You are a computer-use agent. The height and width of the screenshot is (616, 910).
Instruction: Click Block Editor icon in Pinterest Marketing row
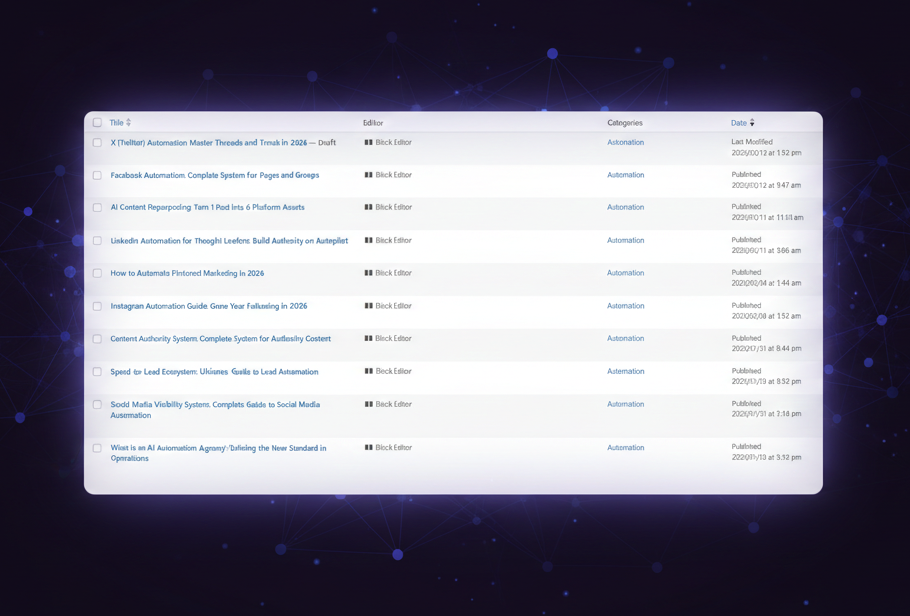pos(368,273)
